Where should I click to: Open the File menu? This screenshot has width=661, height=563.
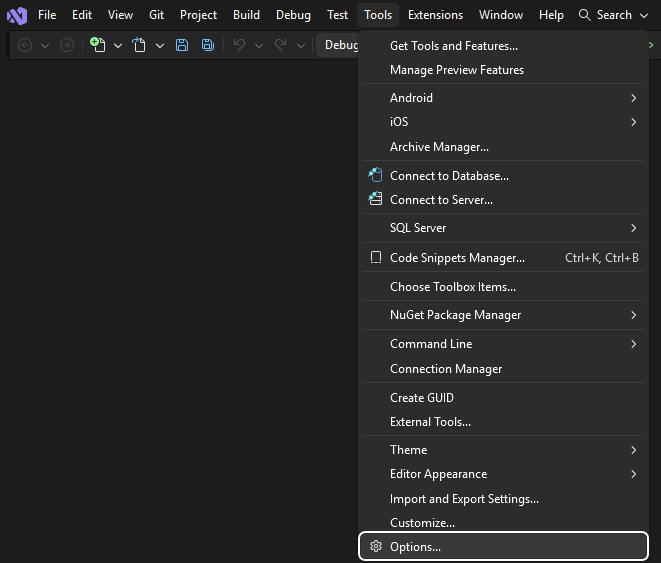coord(47,15)
